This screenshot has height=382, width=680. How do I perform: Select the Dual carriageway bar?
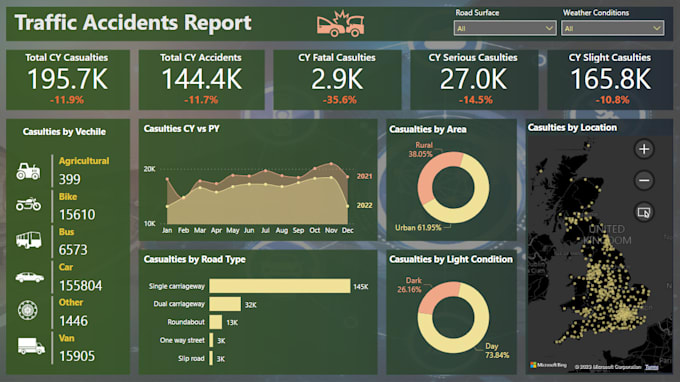(x=225, y=304)
